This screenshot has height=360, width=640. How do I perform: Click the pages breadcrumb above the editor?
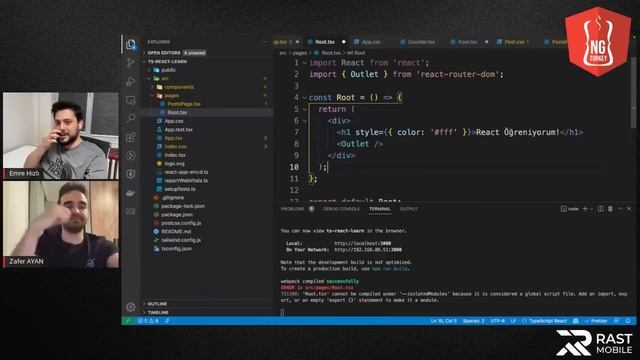[x=300, y=53]
